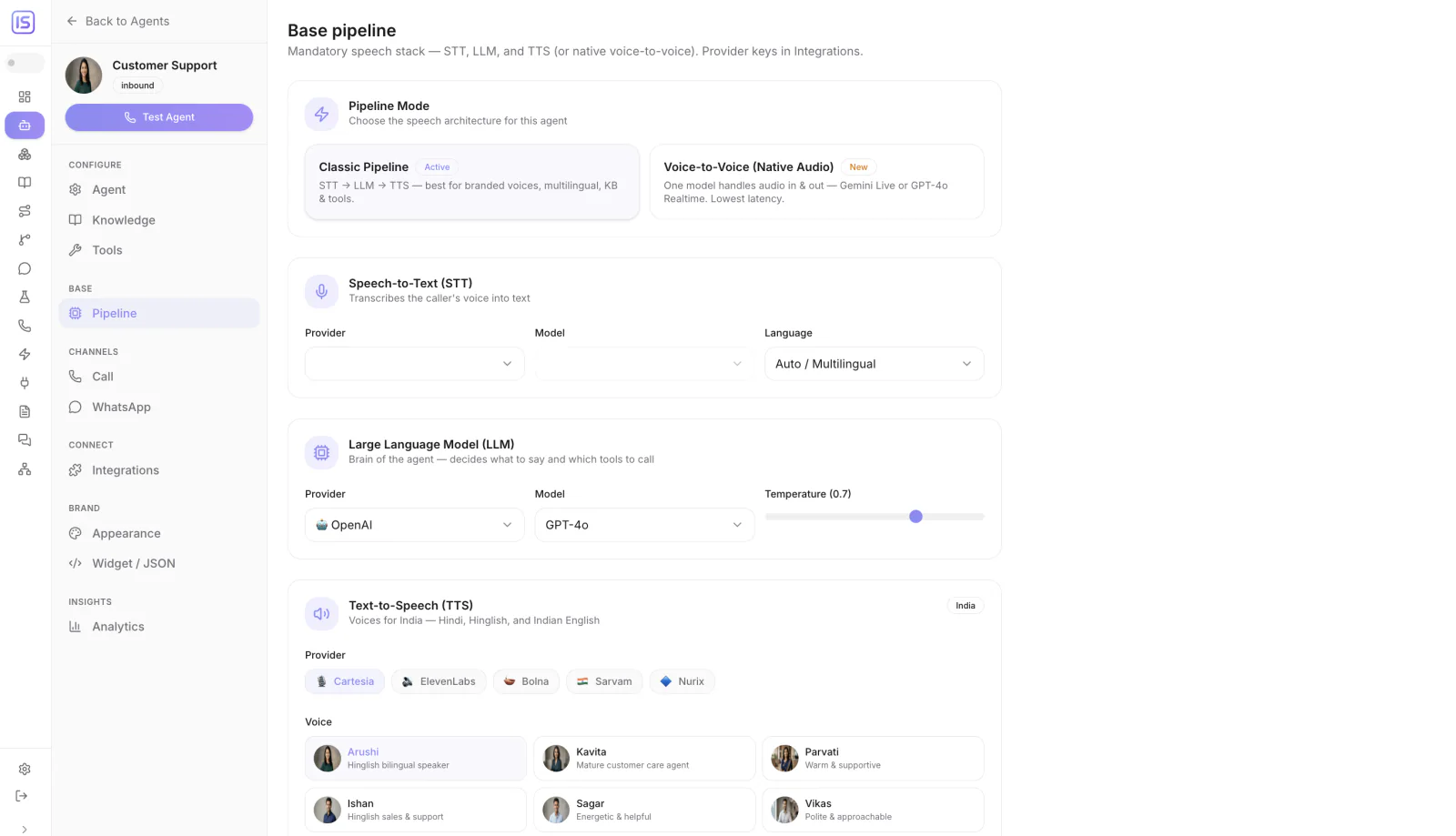Click the Test Agent button
1456x836 pixels.
[159, 117]
